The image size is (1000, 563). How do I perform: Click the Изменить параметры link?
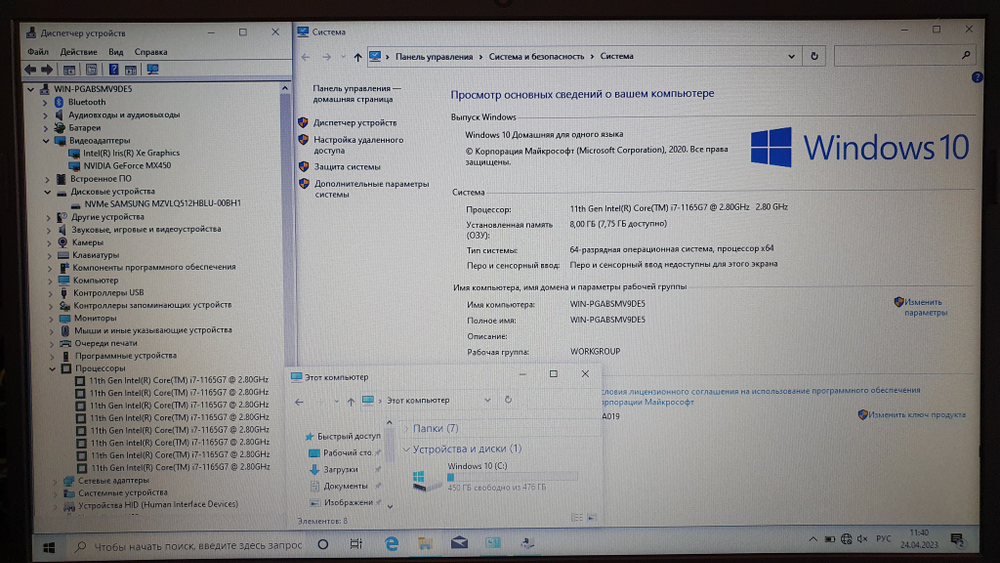pyautogui.click(x=925, y=307)
